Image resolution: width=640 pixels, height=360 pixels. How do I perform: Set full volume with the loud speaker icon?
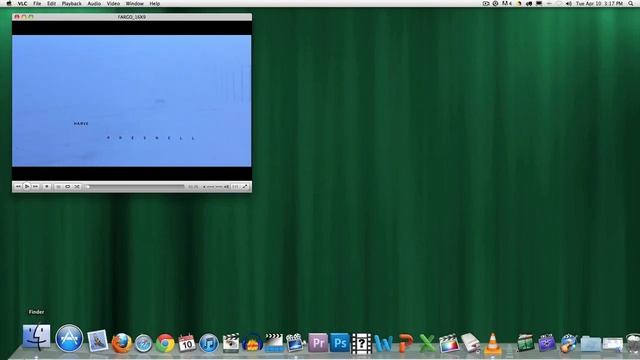point(227,187)
